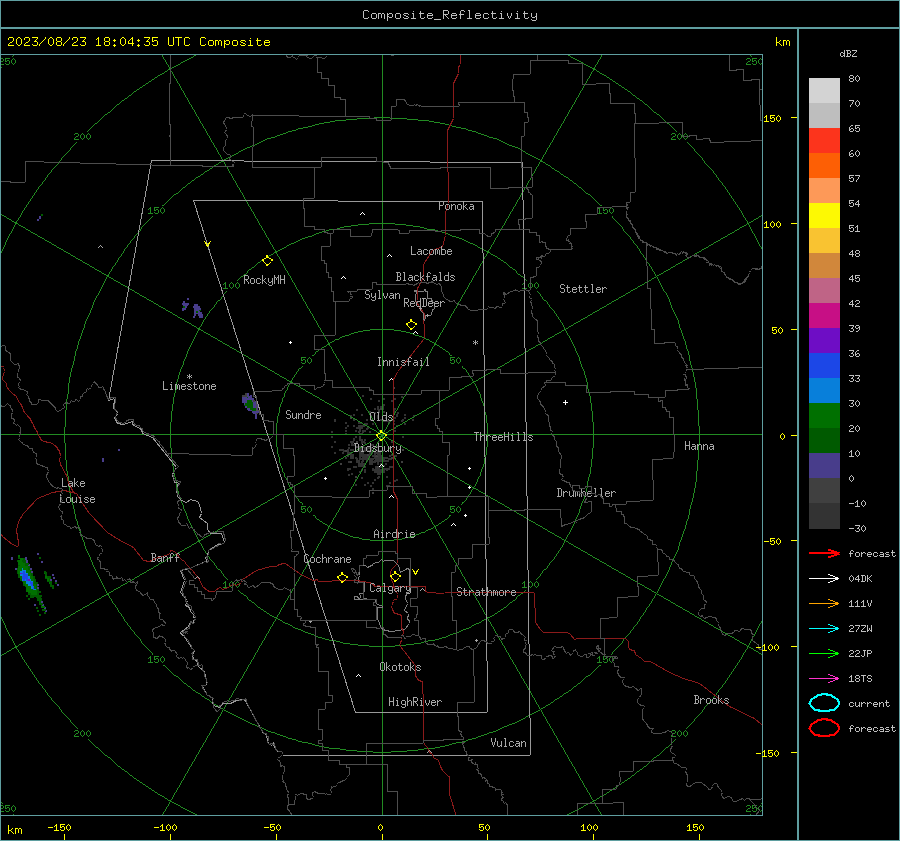Click the Brooks city label
This screenshot has width=900, height=841.
tap(711, 700)
